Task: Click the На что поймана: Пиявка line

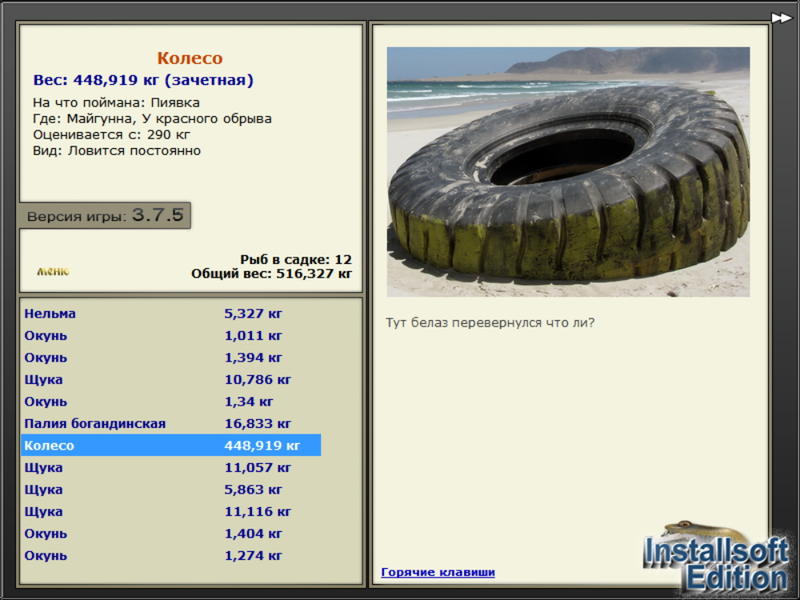Action: tap(116, 103)
